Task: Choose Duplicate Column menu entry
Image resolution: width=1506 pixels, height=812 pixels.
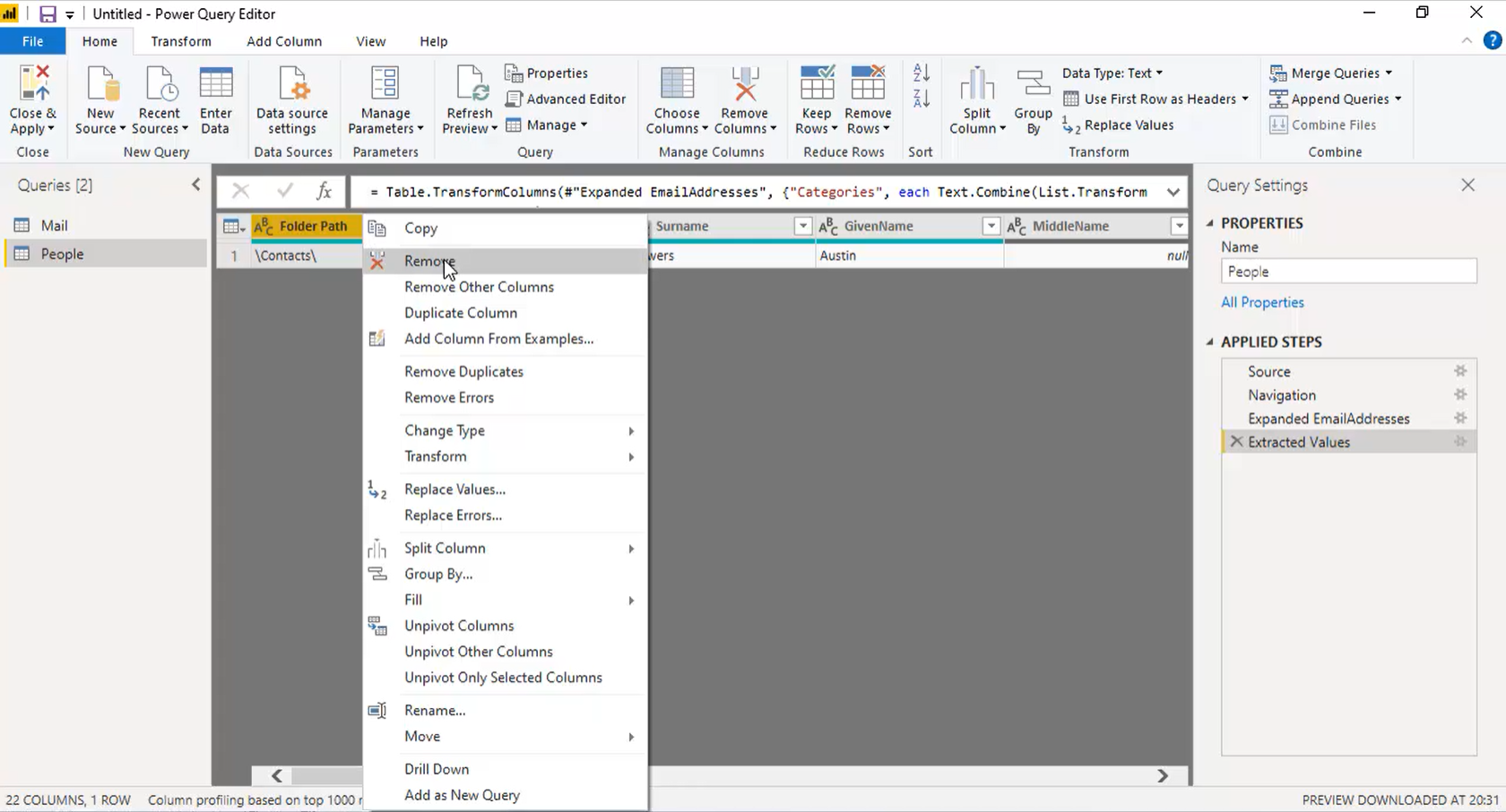Action: point(506,314)
